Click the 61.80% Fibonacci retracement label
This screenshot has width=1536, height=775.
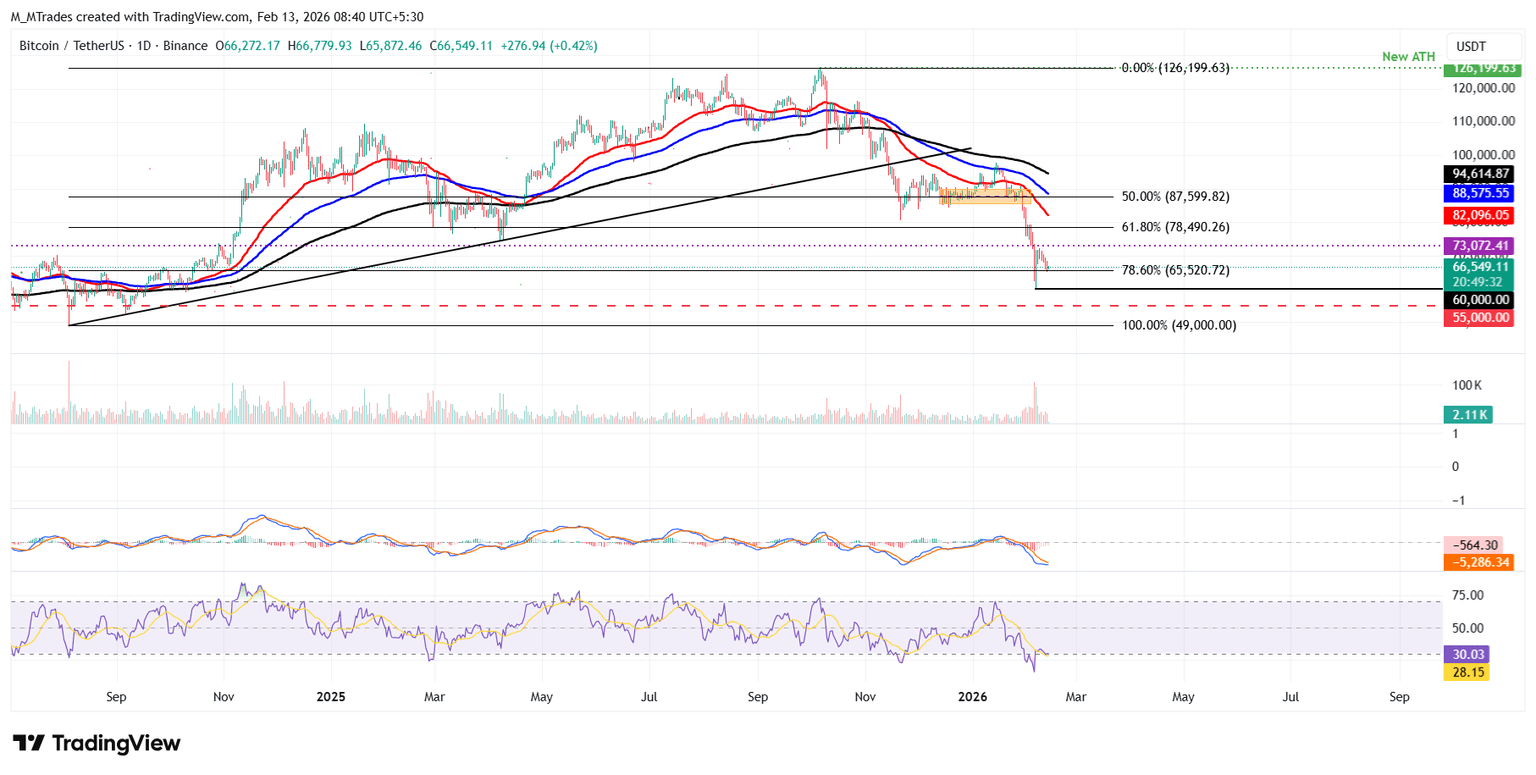[x=1176, y=227]
